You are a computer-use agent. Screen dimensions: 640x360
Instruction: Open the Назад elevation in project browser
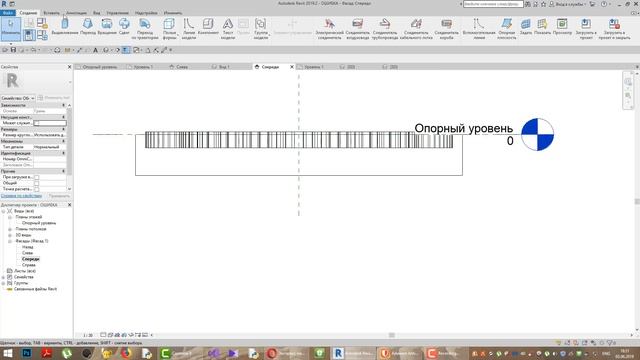pos(28,247)
